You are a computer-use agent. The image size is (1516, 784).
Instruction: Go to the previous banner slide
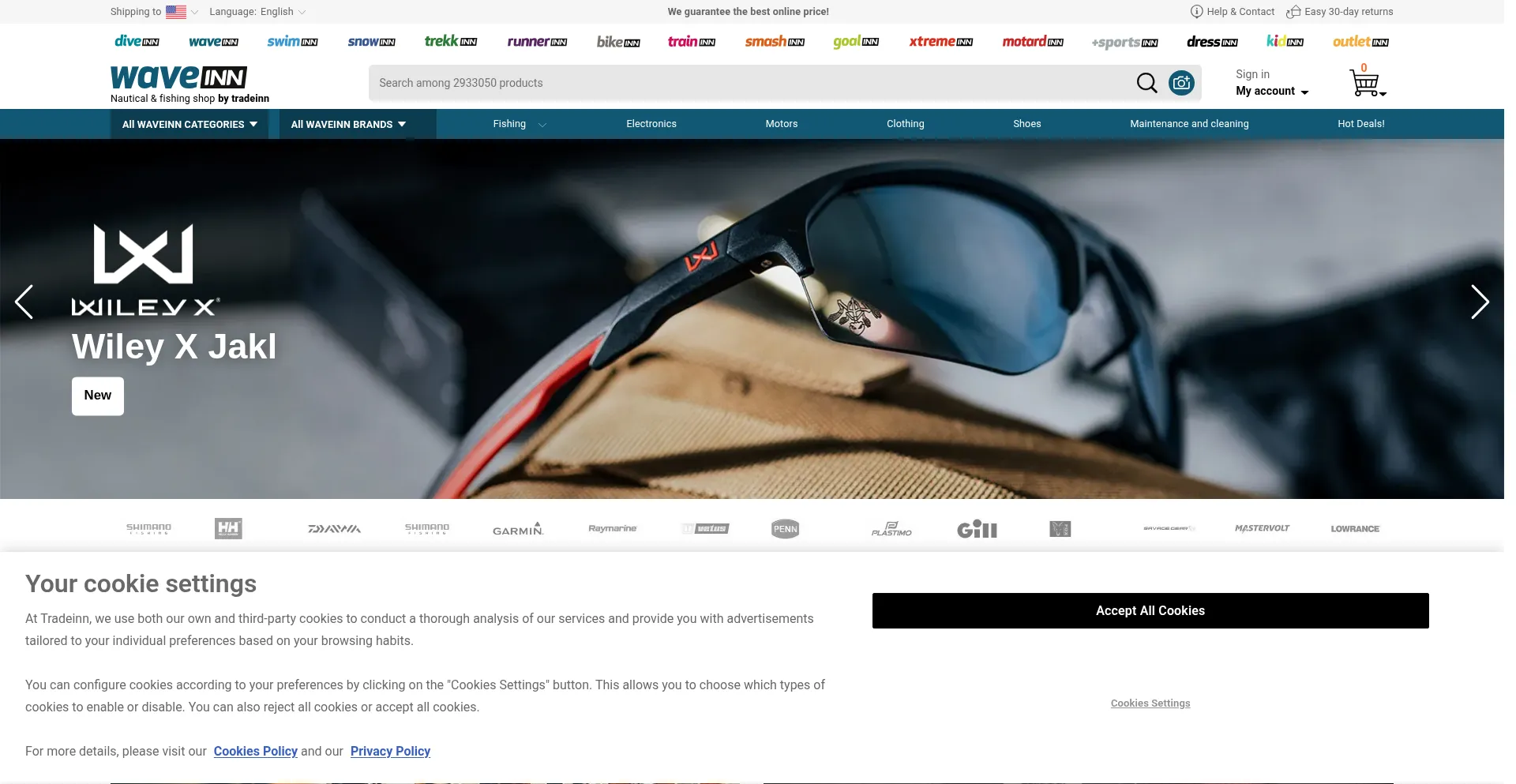pyautogui.click(x=24, y=302)
